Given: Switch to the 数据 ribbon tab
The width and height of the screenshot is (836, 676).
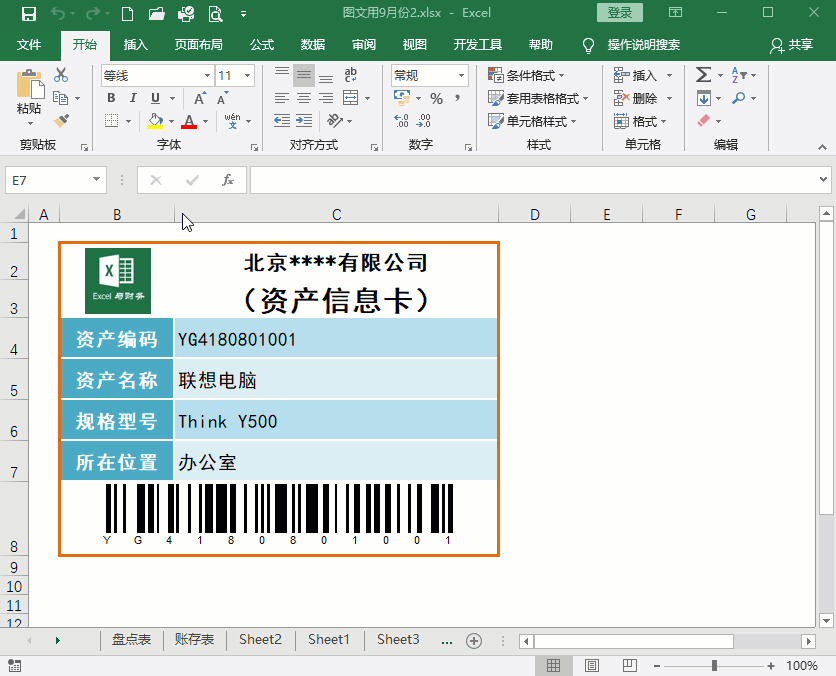Looking at the screenshot, I should [x=312, y=45].
